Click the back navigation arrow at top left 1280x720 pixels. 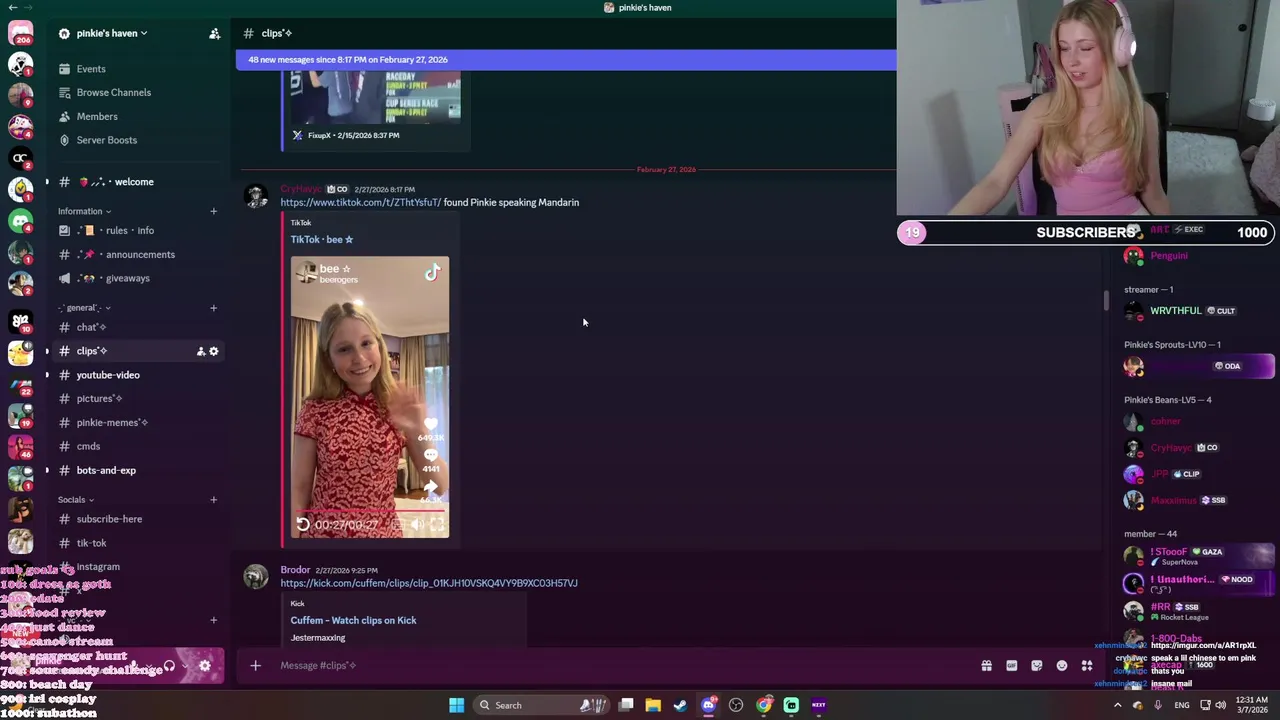(13, 7)
